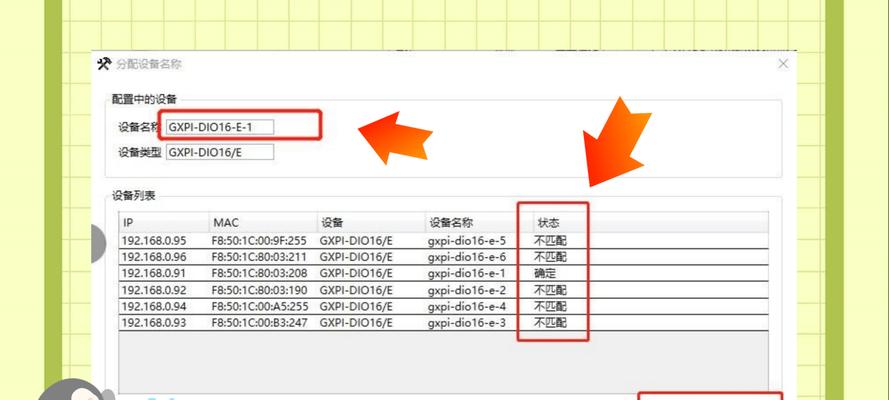889x400 pixels.
Task: Select row with IP 192.168.0.94
Action: (x=444, y=307)
